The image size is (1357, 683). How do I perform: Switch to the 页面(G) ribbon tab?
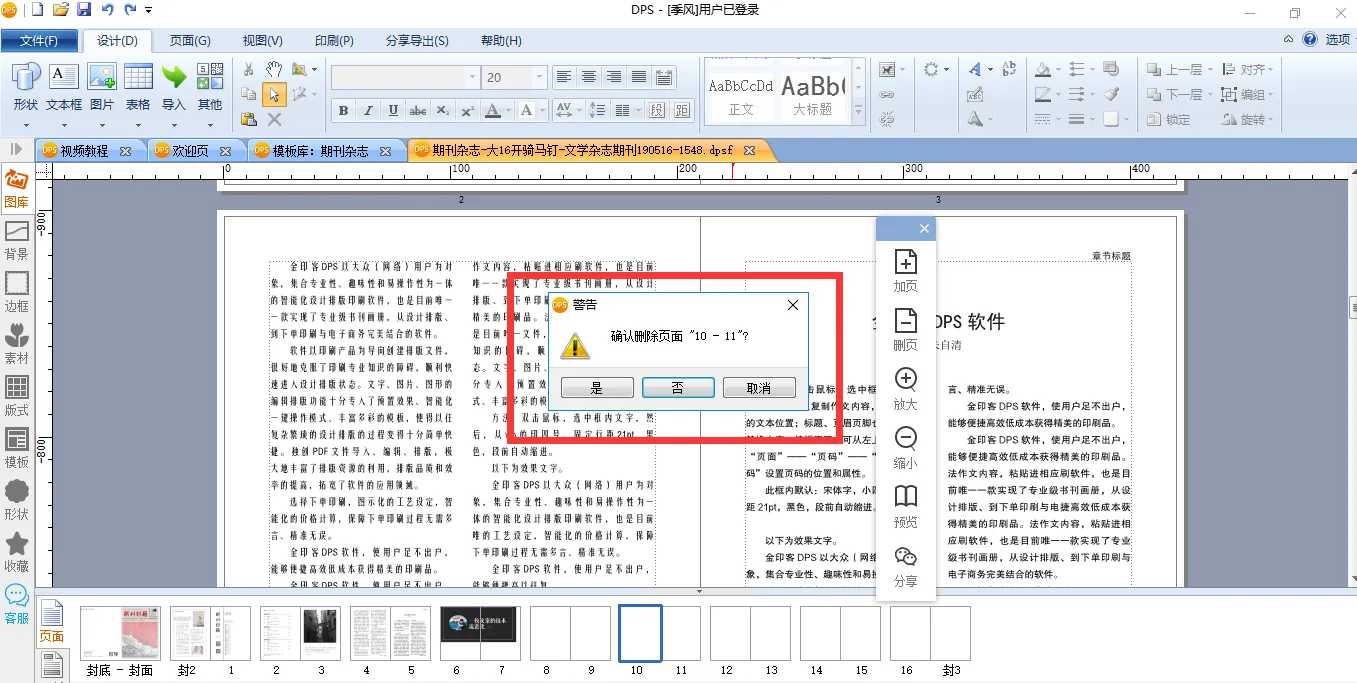pyautogui.click(x=190, y=41)
